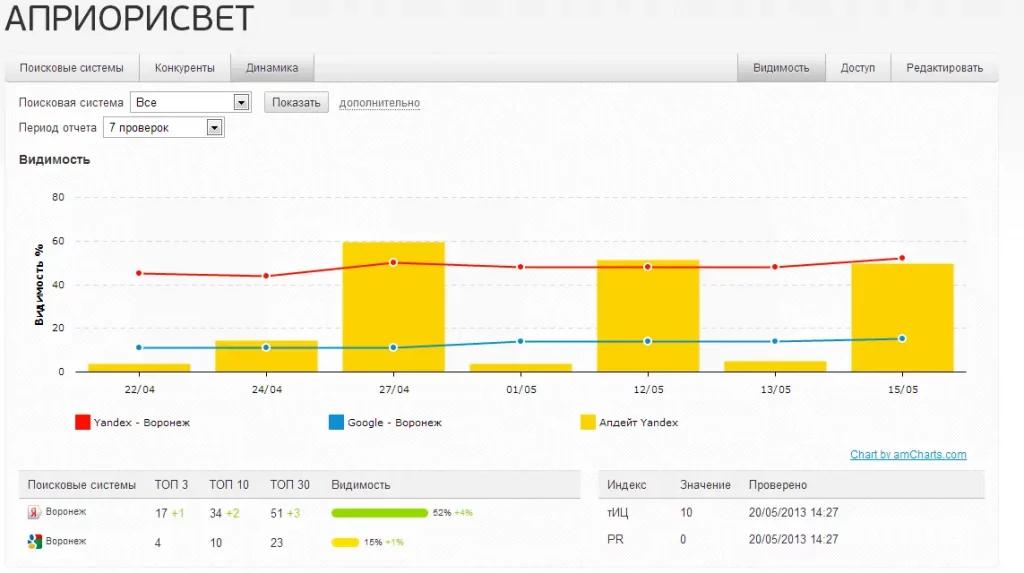Click the Yandex point at 27/04
The width and height of the screenshot is (1024, 573).
click(393, 263)
